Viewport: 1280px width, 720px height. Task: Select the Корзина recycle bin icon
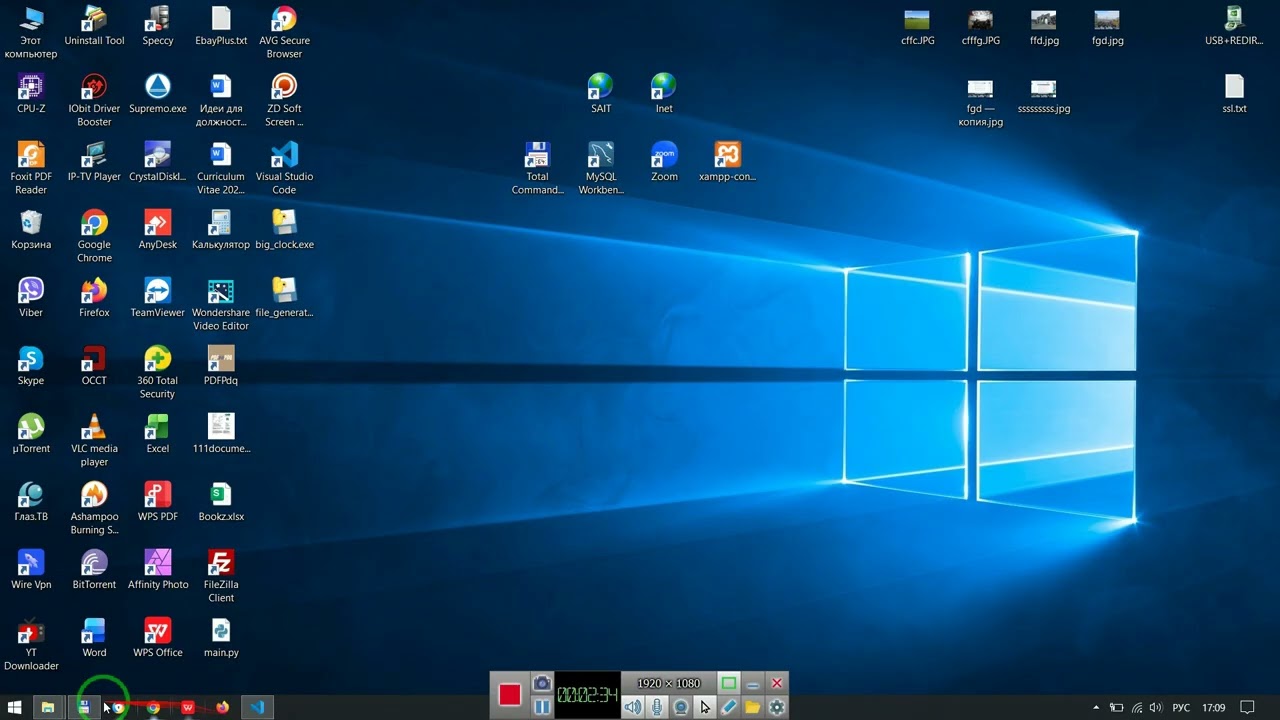[31, 230]
